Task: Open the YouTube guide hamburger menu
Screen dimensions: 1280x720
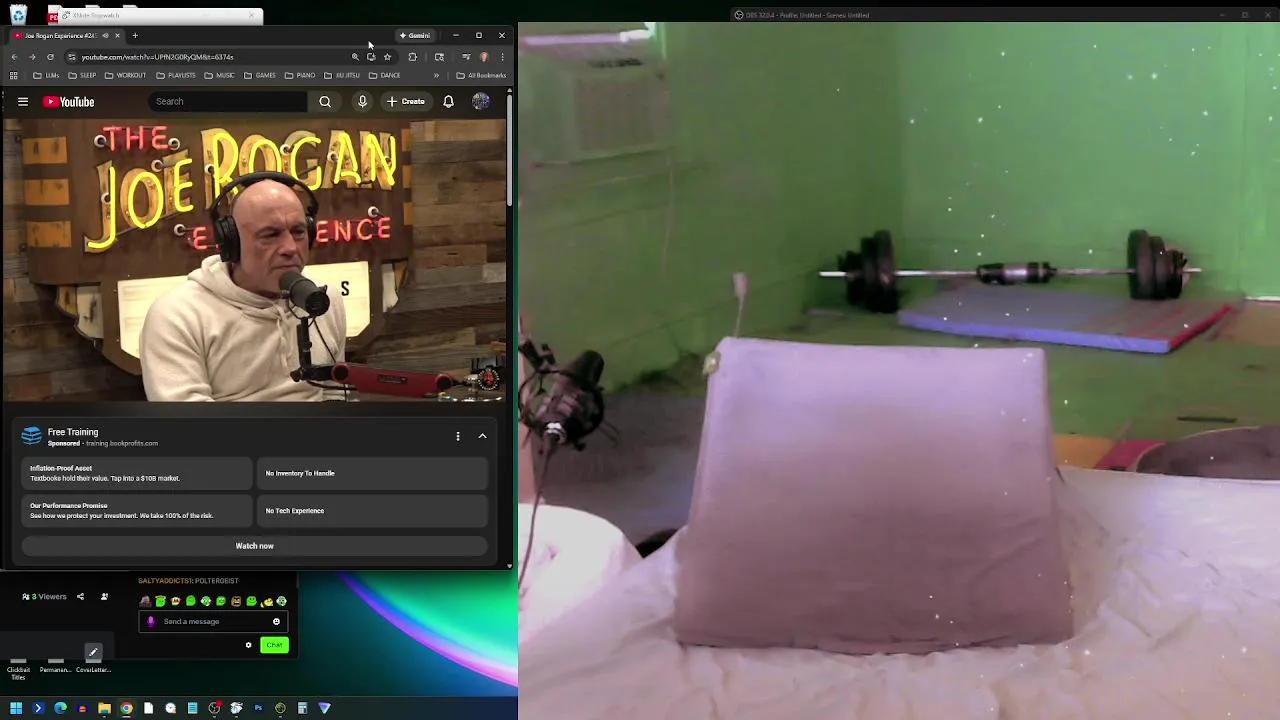Action: [22, 101]
